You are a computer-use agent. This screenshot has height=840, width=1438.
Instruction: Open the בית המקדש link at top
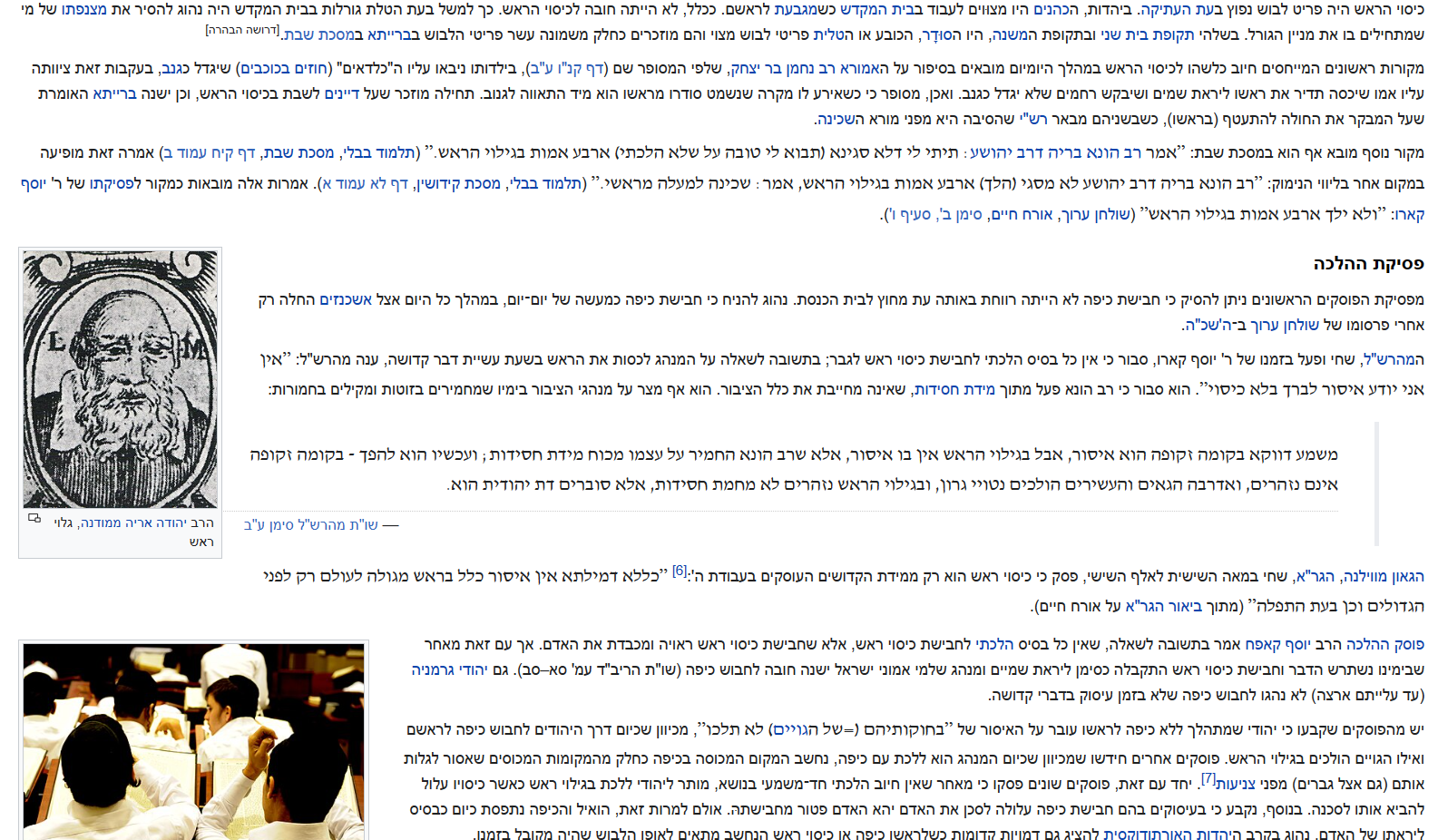pyautogui.click(x=875, y=9)
